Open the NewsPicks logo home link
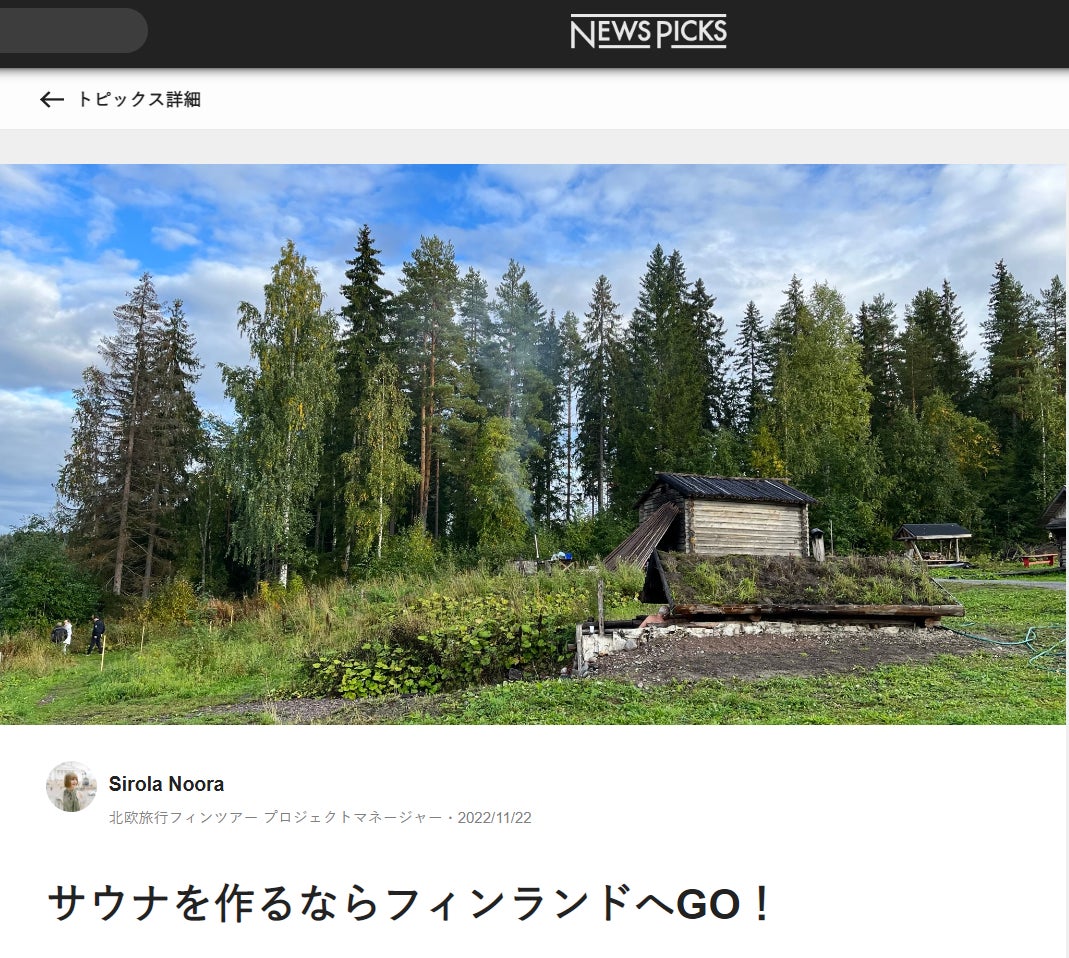Screen dimensions: 1069x958 (648, 32)
